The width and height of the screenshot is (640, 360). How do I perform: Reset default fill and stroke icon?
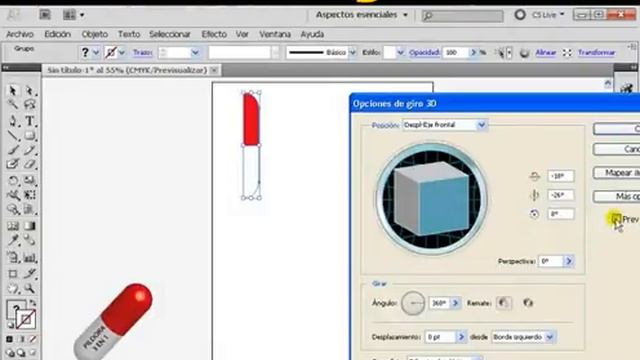click(x=10, y=325)
